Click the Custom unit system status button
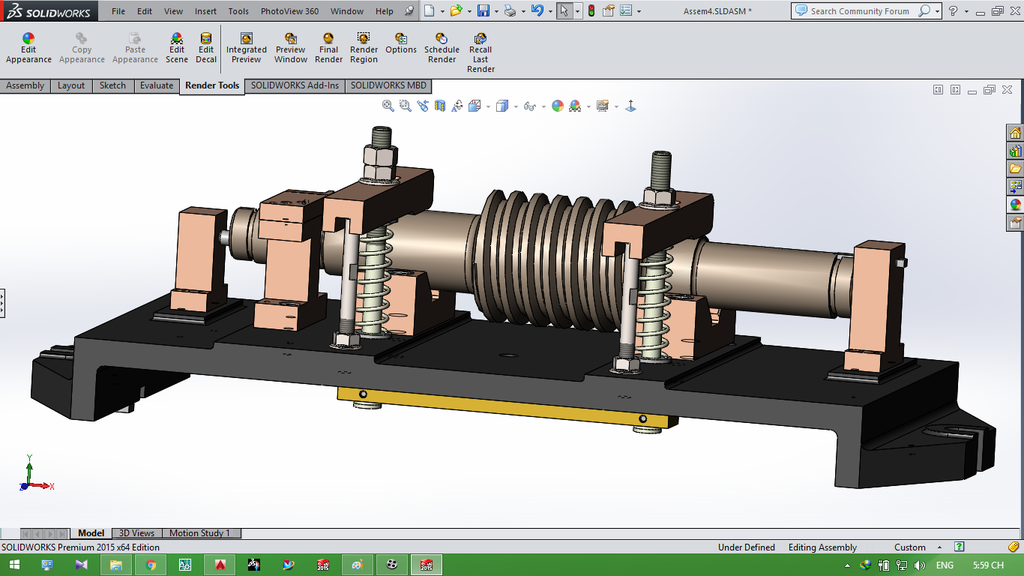 pos(910,547)
